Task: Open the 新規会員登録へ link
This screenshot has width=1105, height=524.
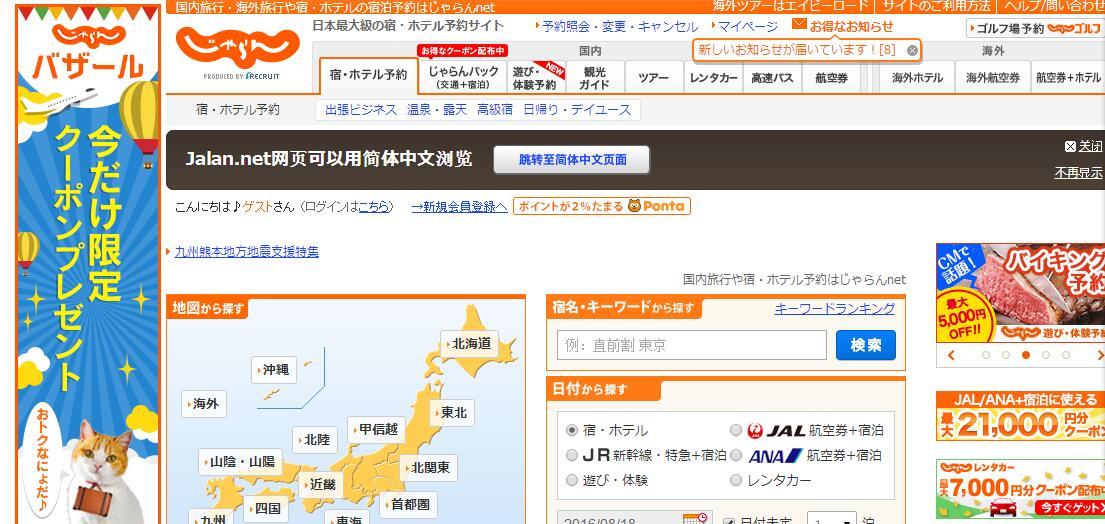Action: [x=459, y=206]
